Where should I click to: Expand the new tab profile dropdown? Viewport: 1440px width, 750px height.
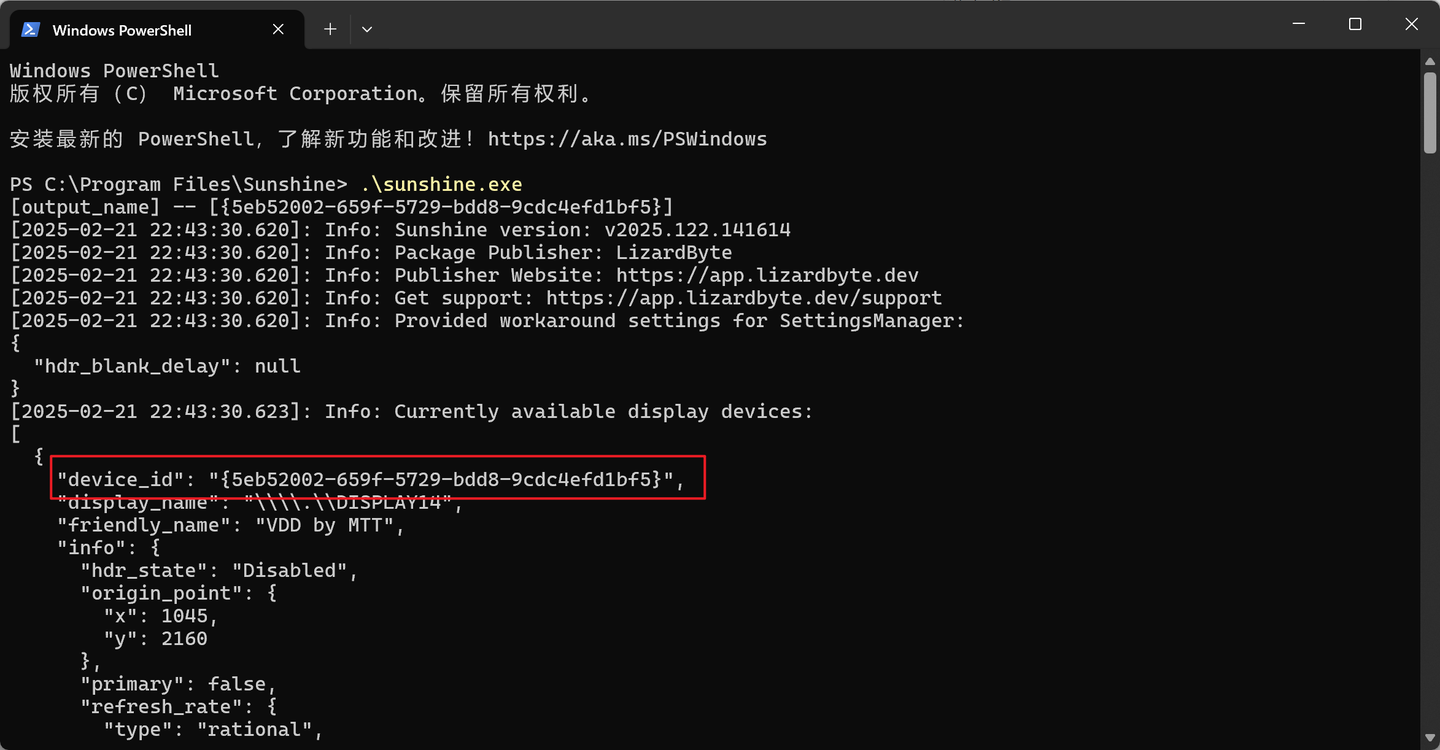click(367, 30)
